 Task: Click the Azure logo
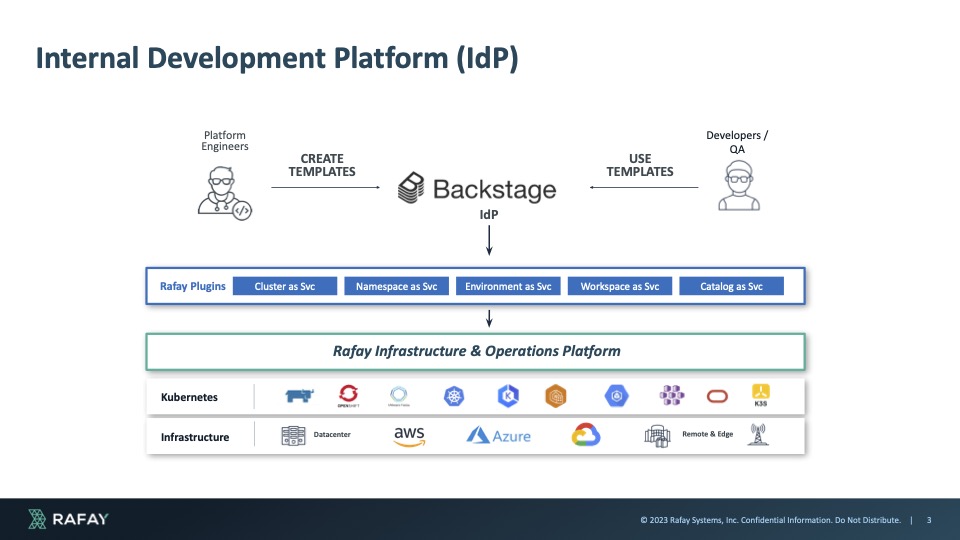[x=498, y=435]
